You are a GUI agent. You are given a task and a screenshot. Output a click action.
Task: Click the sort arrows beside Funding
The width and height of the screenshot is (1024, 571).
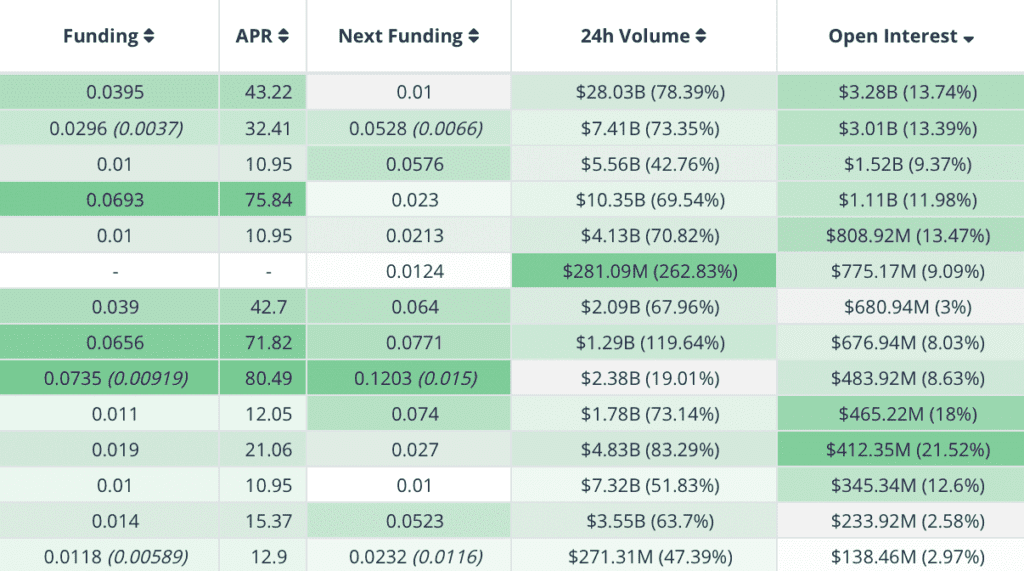tap(149, 37)
